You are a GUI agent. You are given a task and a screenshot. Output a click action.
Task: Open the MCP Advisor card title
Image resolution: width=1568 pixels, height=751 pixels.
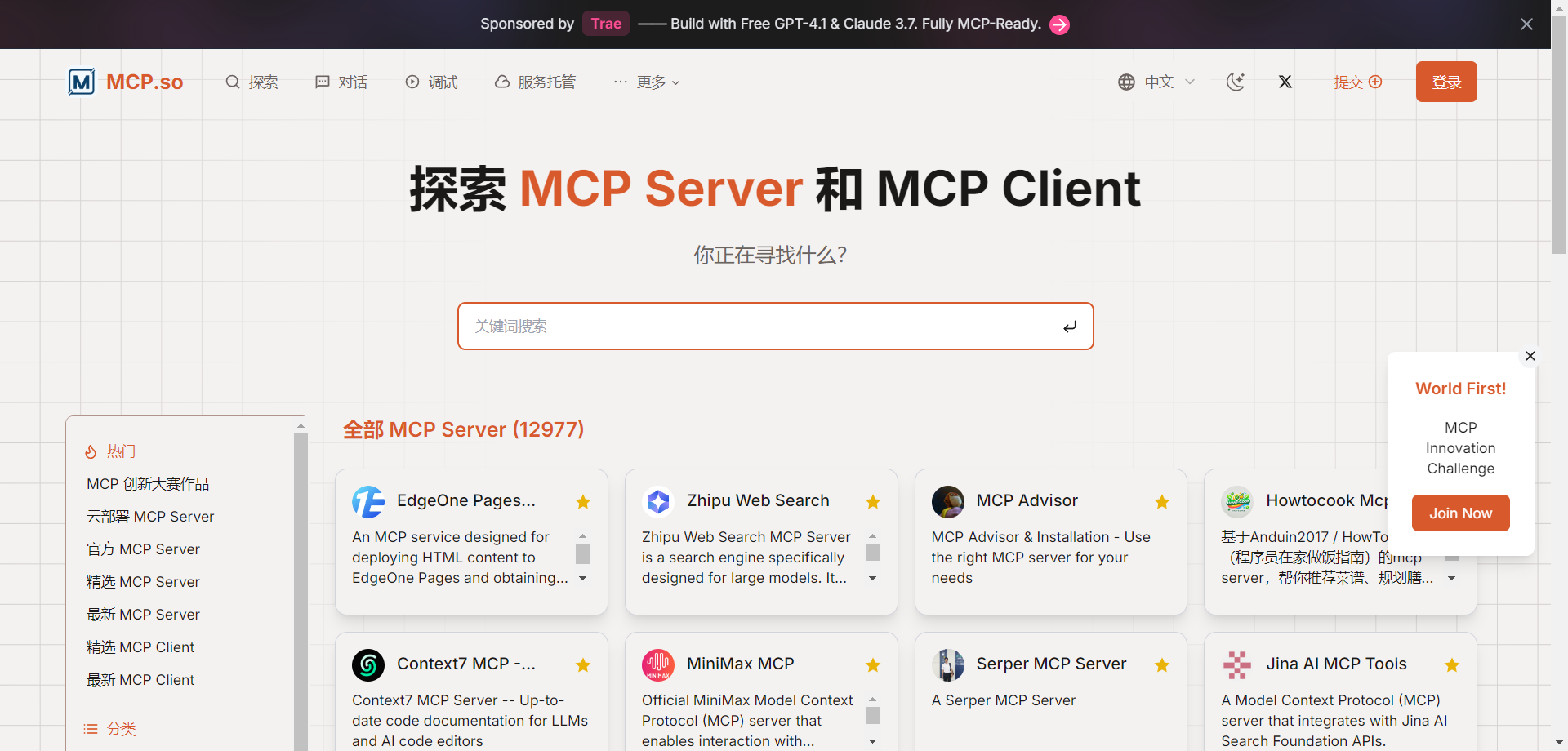pos(1027,500)
